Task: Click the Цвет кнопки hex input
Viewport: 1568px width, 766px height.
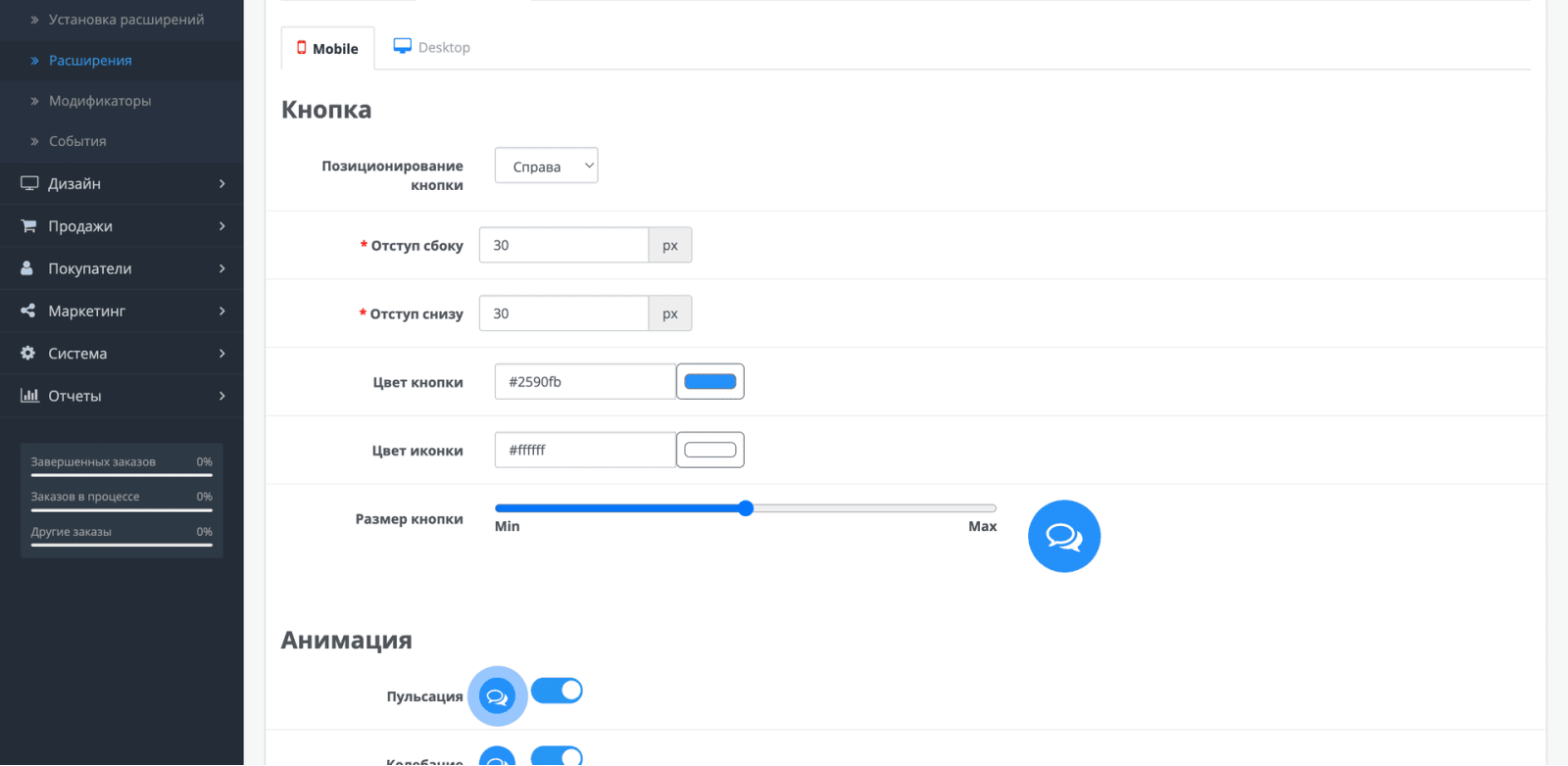Action: point(585,381)
